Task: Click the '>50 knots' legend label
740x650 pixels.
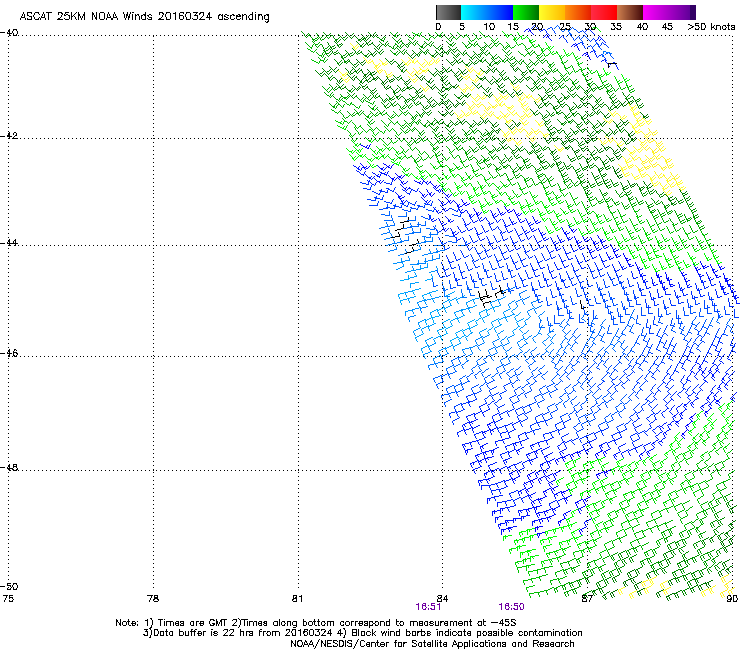Action: pyautogui.click(x=711, y=27)
